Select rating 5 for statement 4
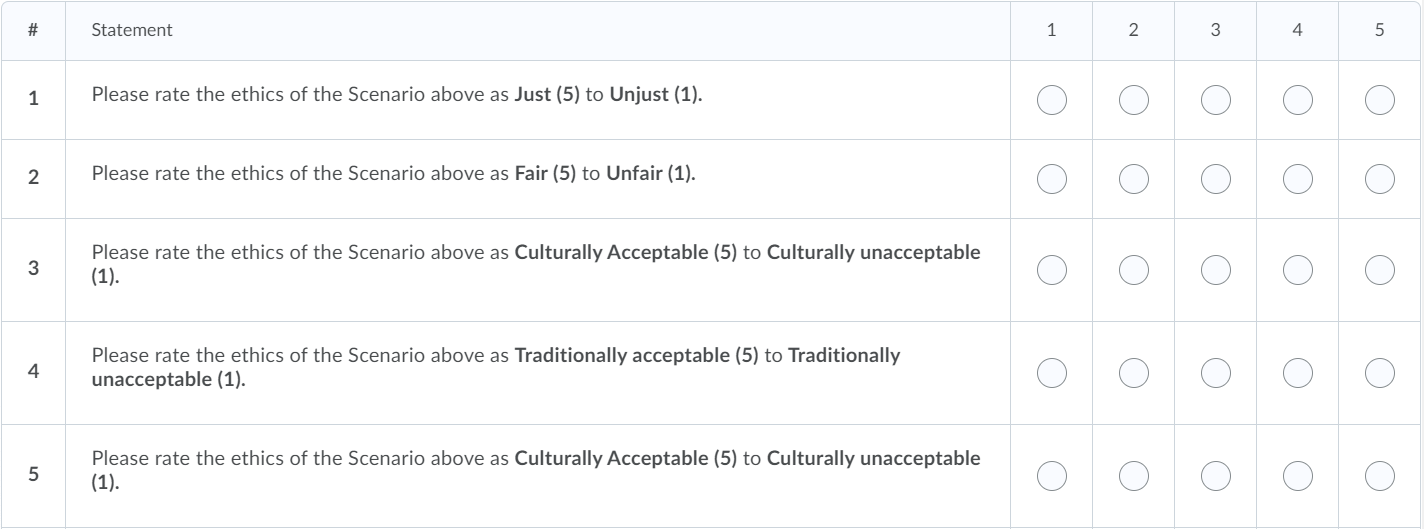Viewport: 1424px width, 529px height. [1379, 372]
